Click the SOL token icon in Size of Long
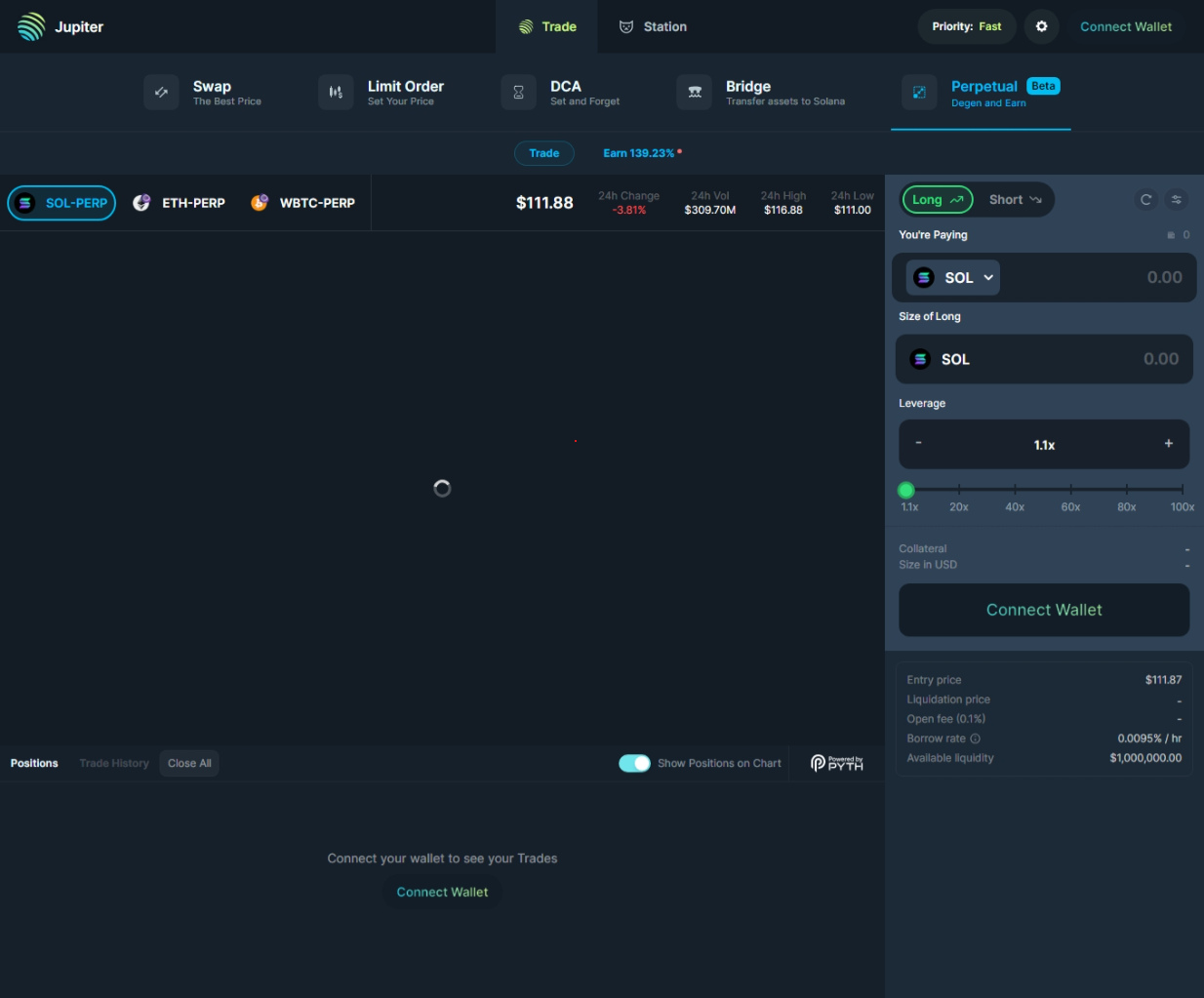Viewport: 1204px width, 998px height. 920,359
